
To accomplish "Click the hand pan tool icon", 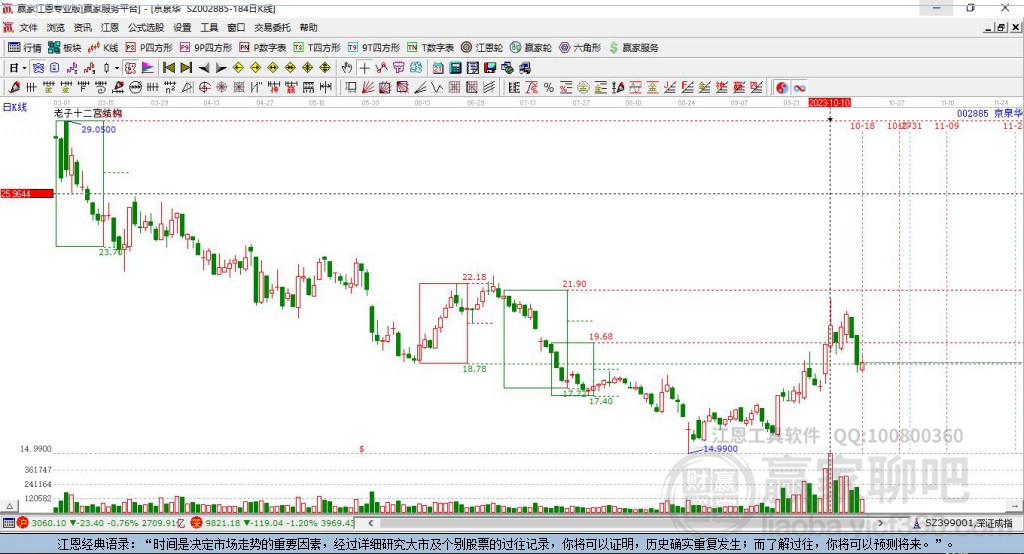I will coord(346,68).
